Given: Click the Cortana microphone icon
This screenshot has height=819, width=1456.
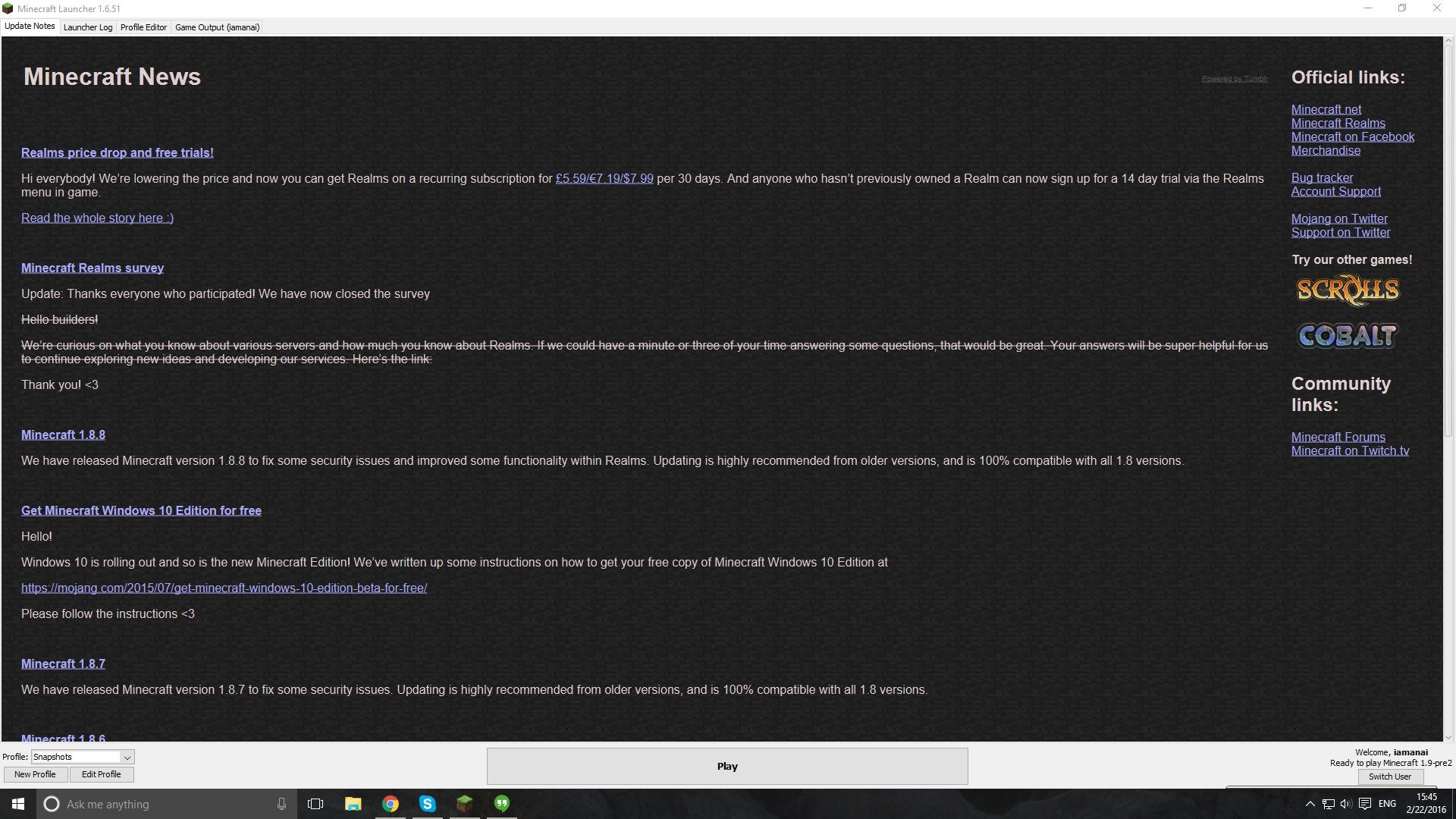Looking at the screenshot, I should (x=281, y=804).
